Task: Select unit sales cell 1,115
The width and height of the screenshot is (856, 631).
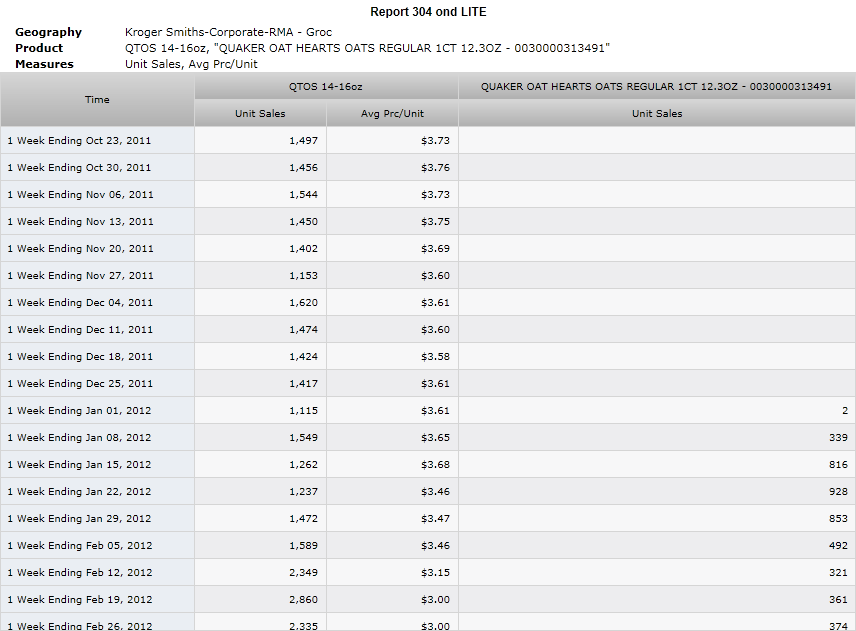Action: [260, 410]
